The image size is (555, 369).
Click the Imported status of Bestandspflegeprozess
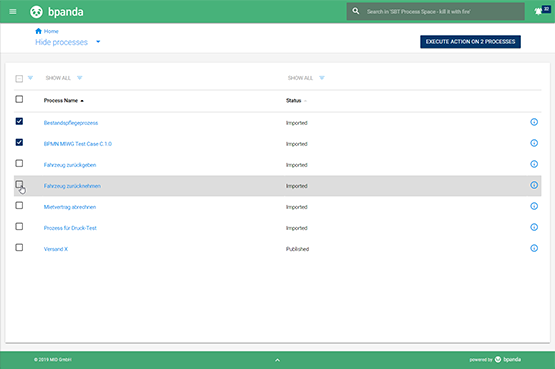pyautogui.click(x=297, y=123)
